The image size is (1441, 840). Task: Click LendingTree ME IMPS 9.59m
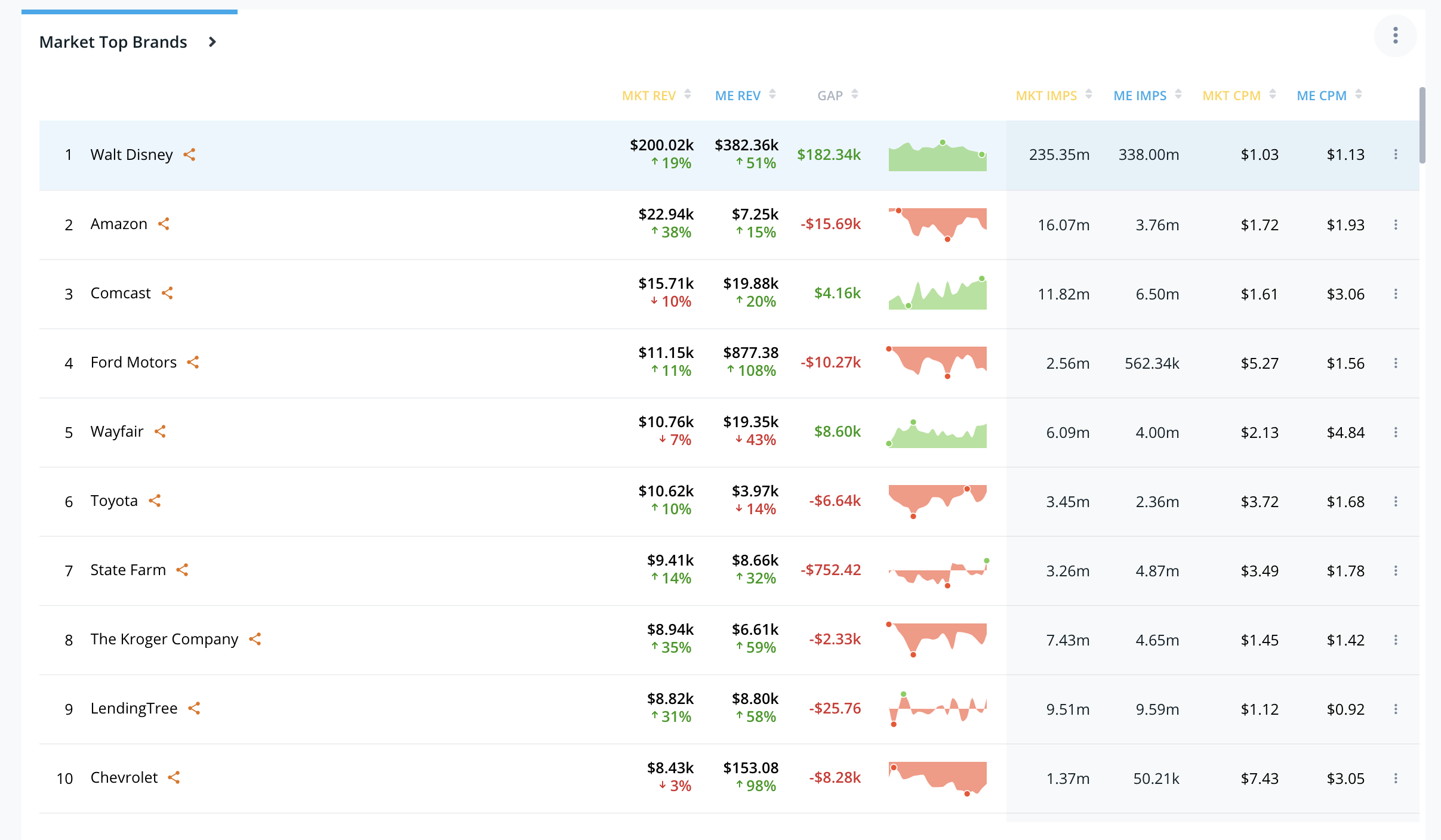(1157, 709)
